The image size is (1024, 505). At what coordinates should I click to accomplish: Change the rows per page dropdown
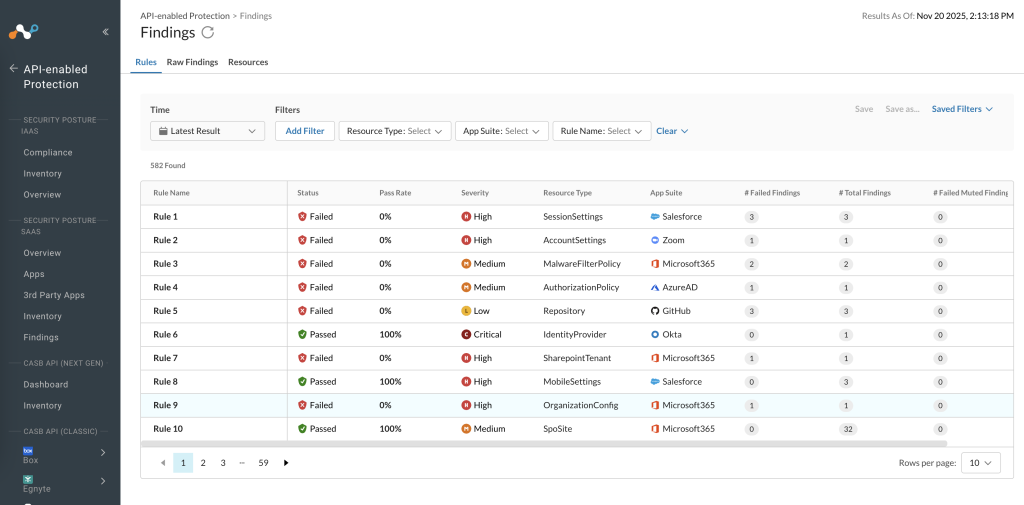tap(981, 463)
